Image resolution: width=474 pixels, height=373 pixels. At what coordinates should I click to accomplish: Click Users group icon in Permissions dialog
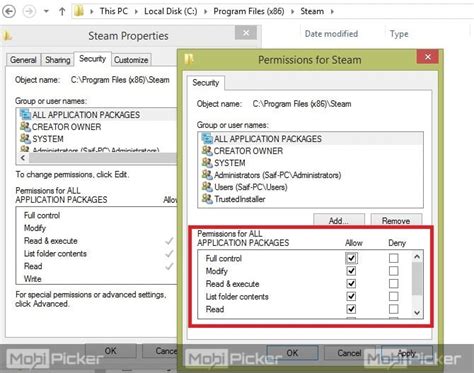pos(207,187)
